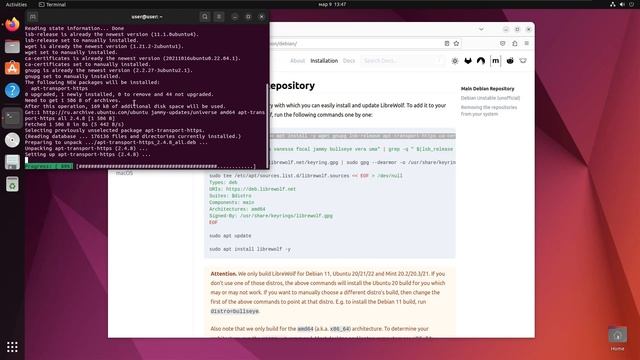640x360 pixels.
Task: Open the Help application in the dock
Action: (12, 90)
